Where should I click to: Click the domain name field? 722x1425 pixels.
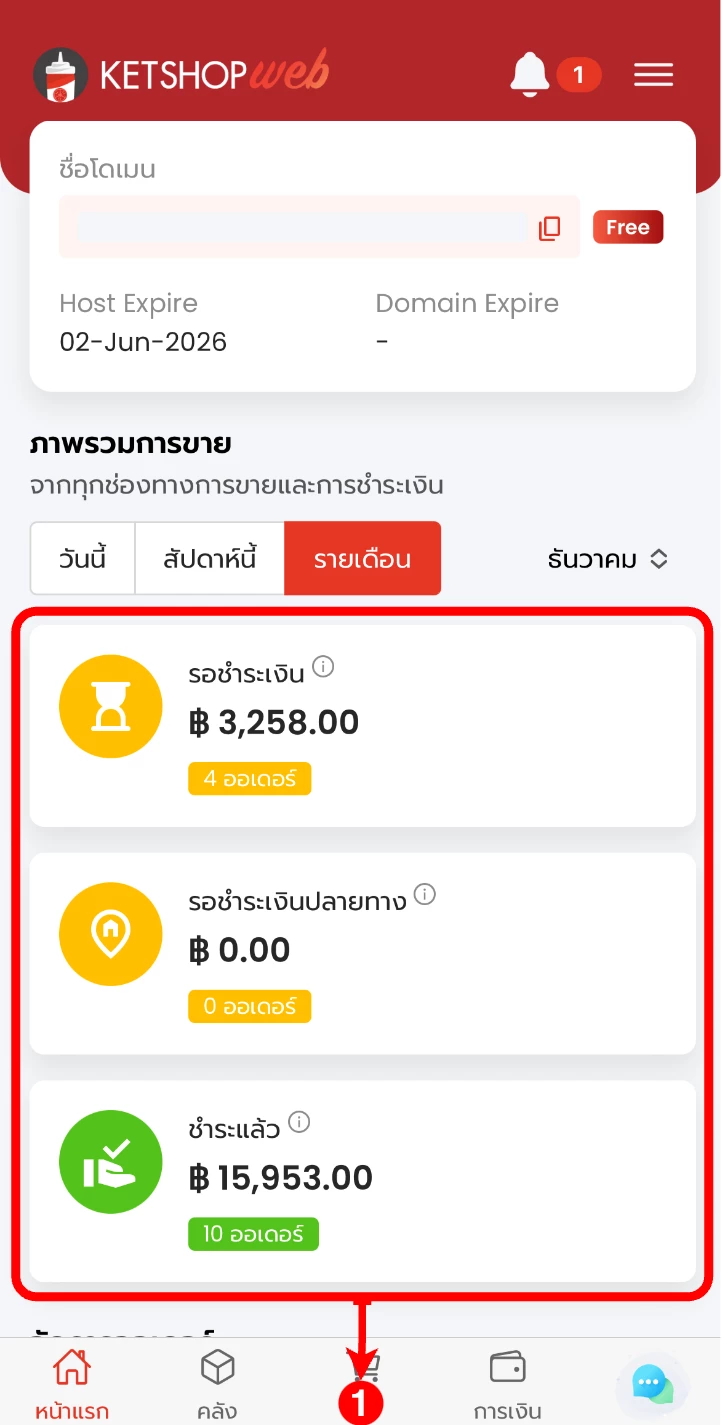point(302,228)
